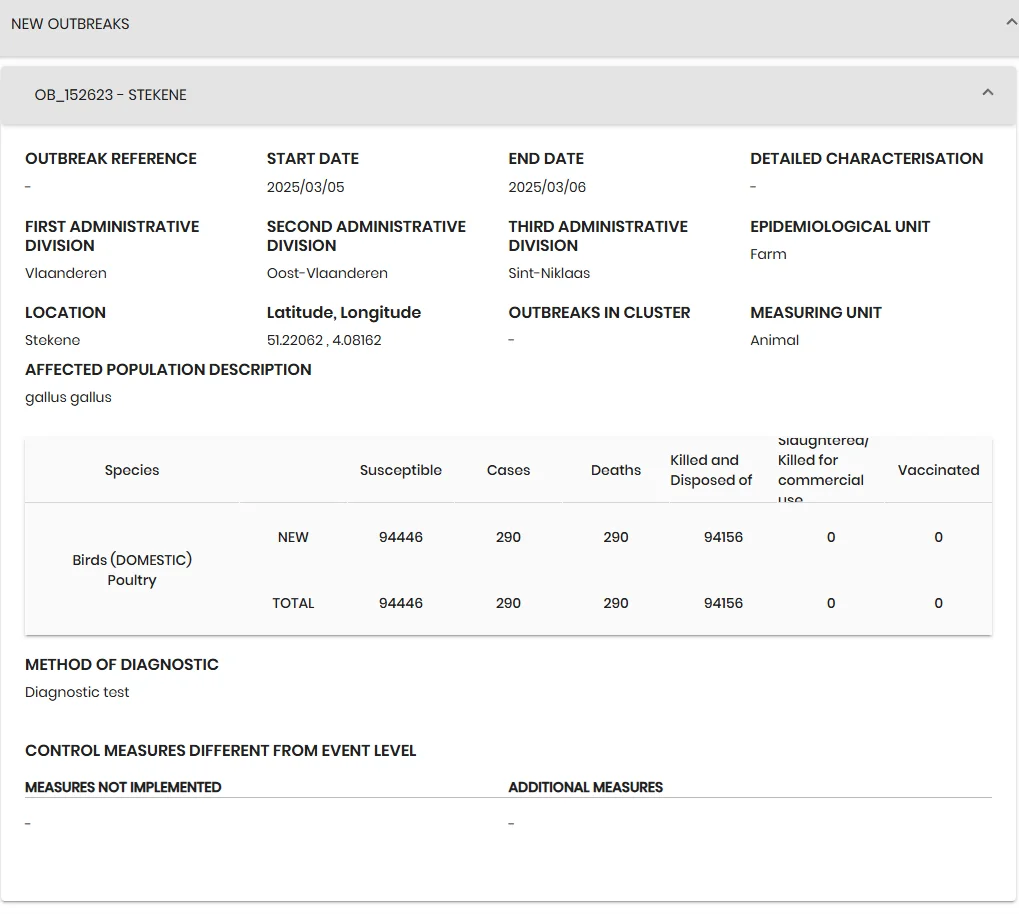Click 94156 killed in TOTAL row
The image size is (1019, 914).
(723, 603)
